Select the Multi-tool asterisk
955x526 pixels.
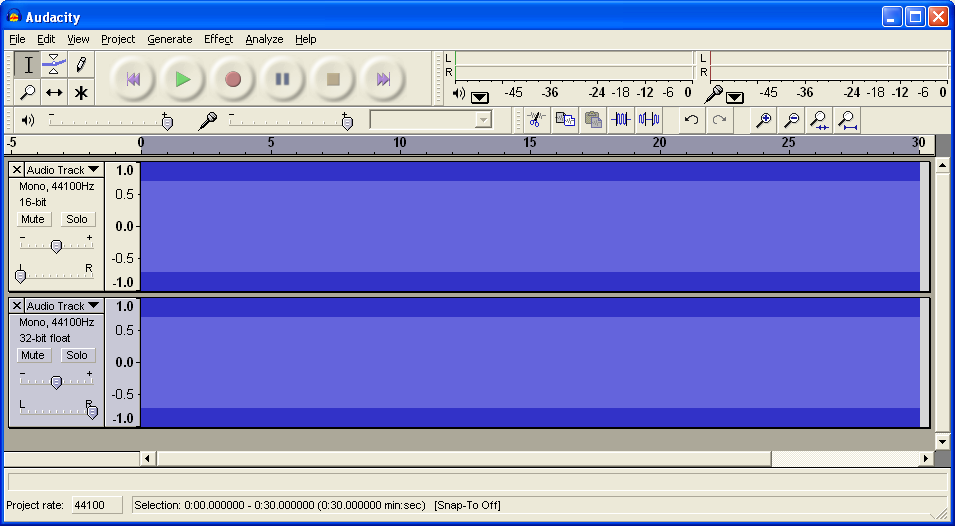pos(81,93)
